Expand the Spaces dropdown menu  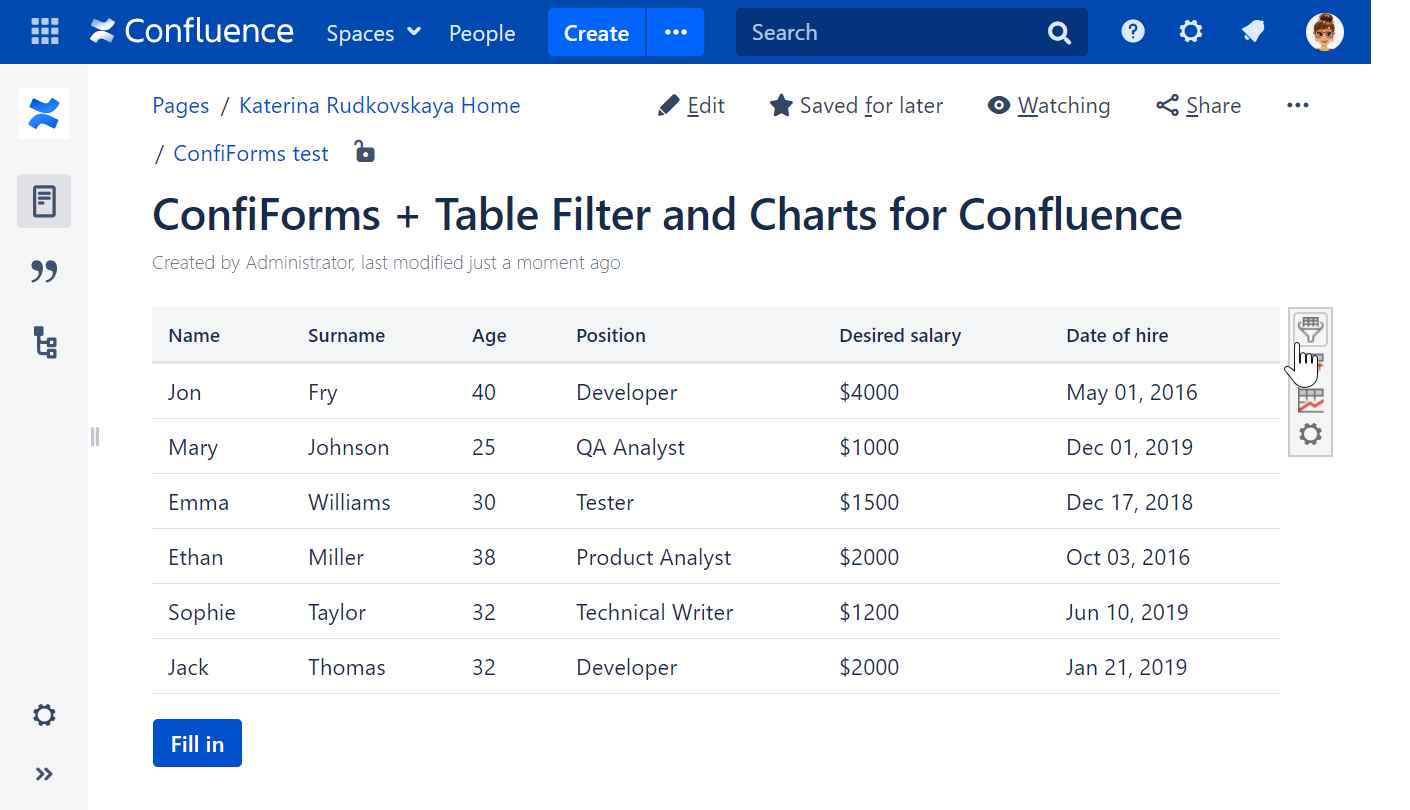[x=373, y=32]
